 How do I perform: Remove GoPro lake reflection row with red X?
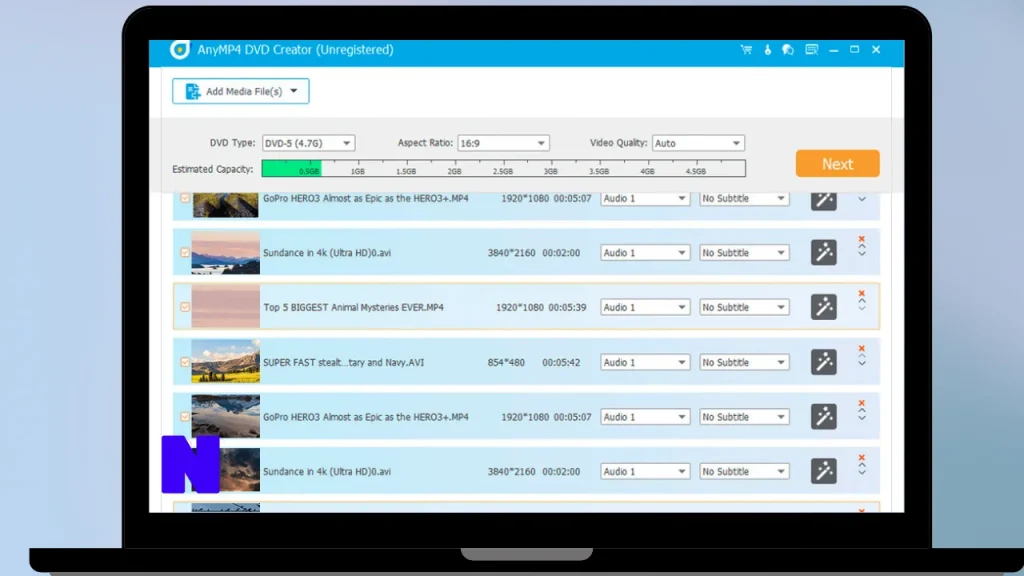click(x=861, y=403)
